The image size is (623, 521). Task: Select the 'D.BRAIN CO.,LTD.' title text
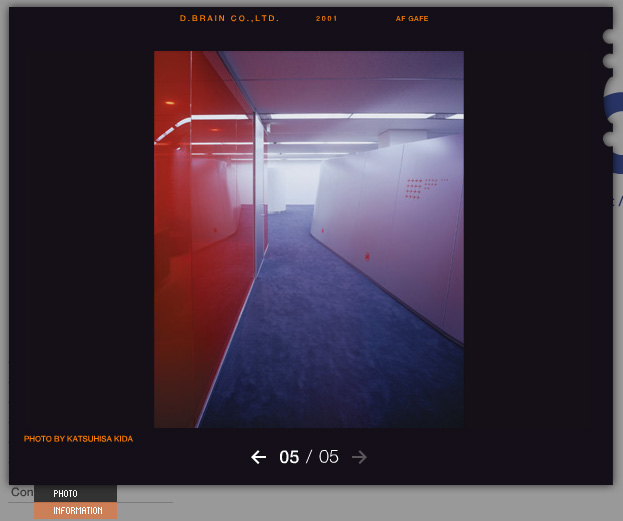(x=229, y=18)
